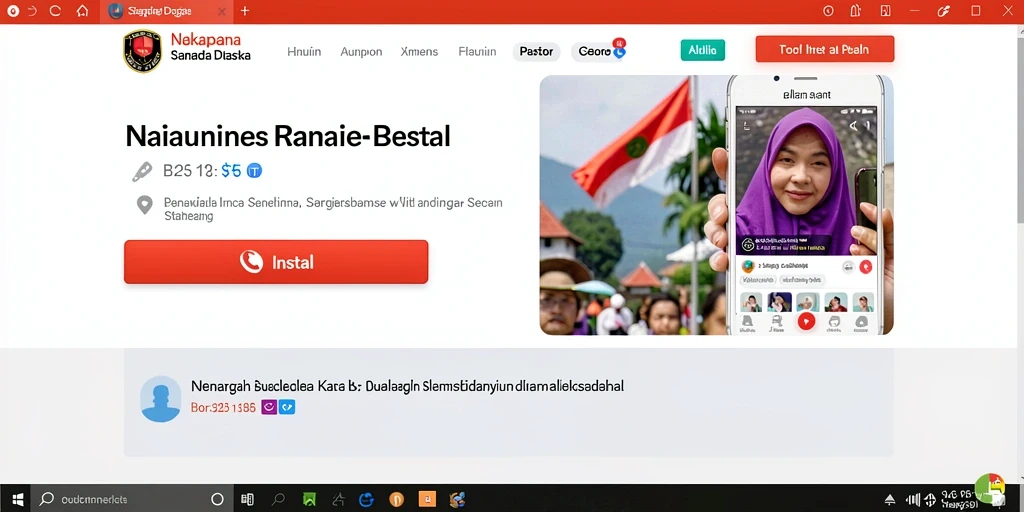Click the browser home icon
This screenshot has height=512, width=1024.
point(82,11)
